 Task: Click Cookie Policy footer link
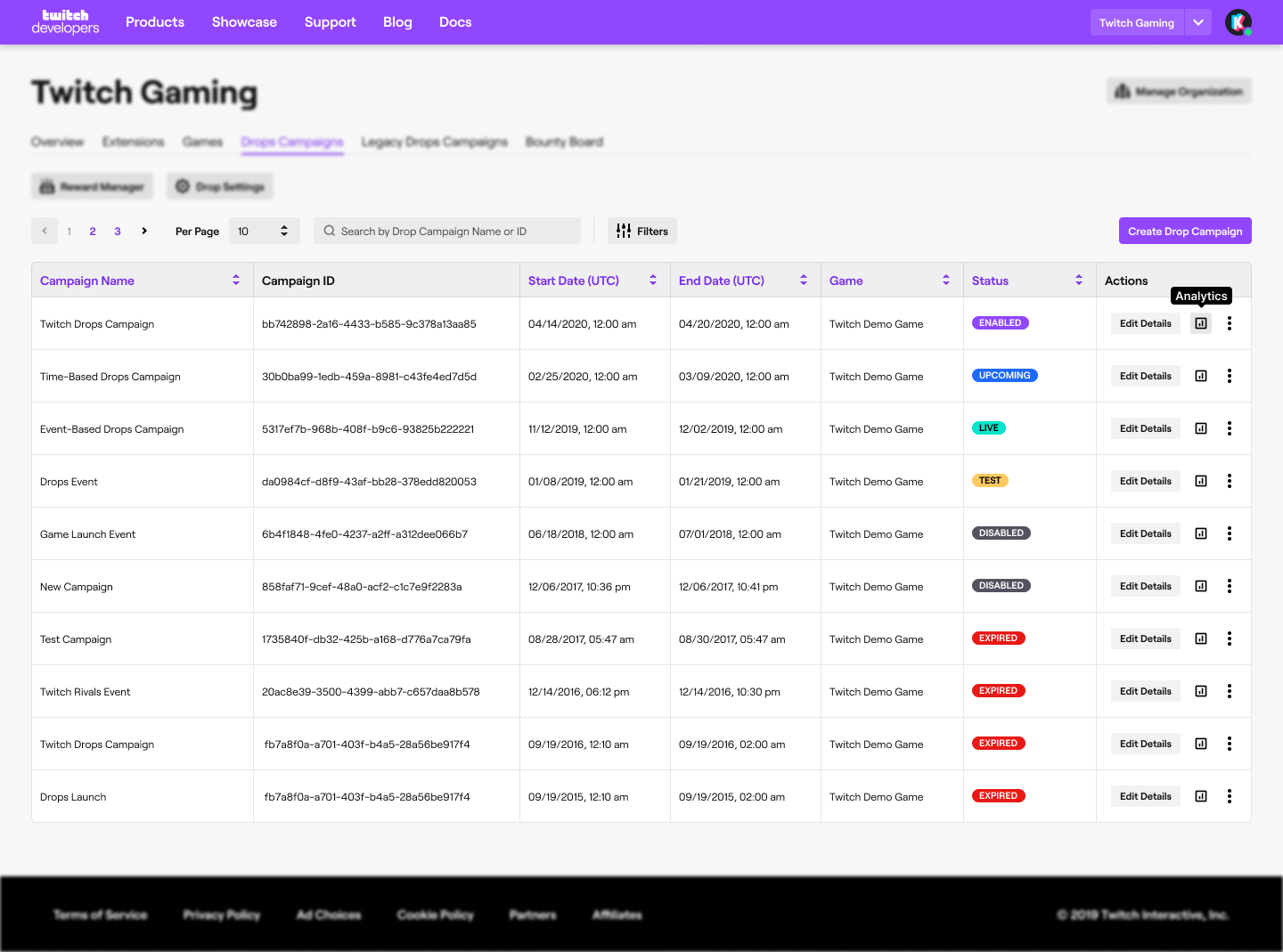pos(435,915)
